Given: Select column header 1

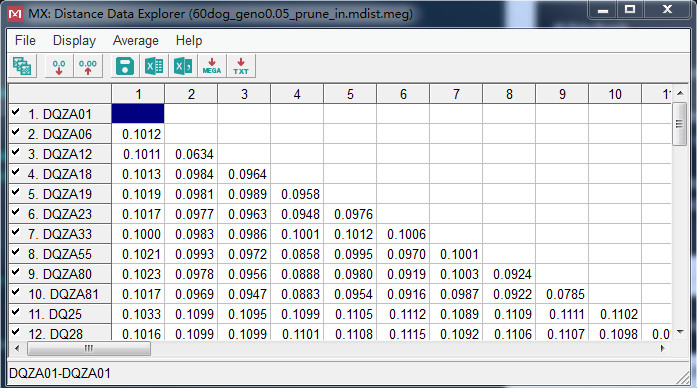Looking at the screenshot, I should pos(138,94).
